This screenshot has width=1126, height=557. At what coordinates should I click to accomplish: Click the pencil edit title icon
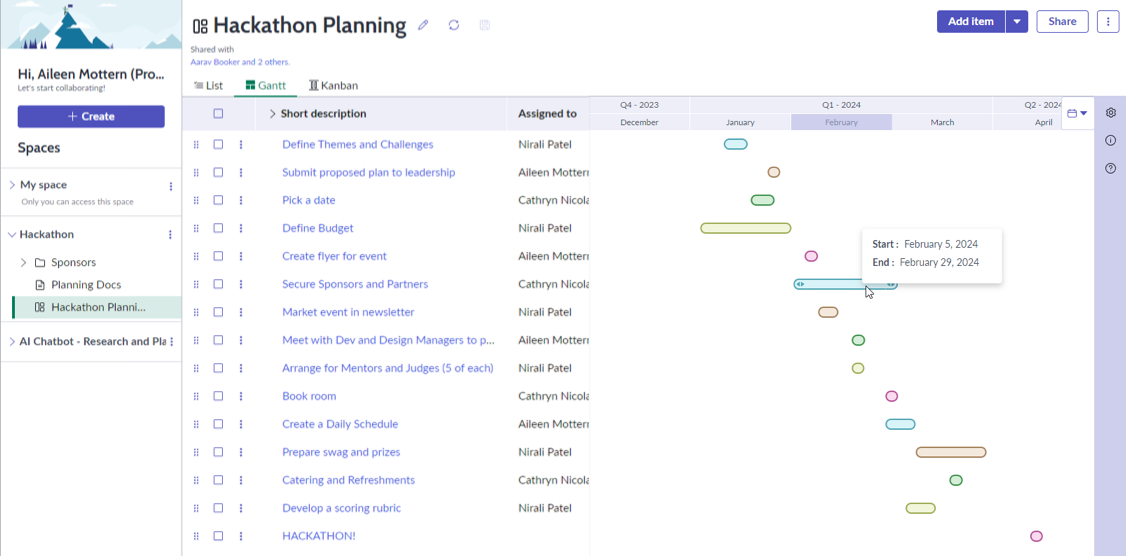pos(423,25)
